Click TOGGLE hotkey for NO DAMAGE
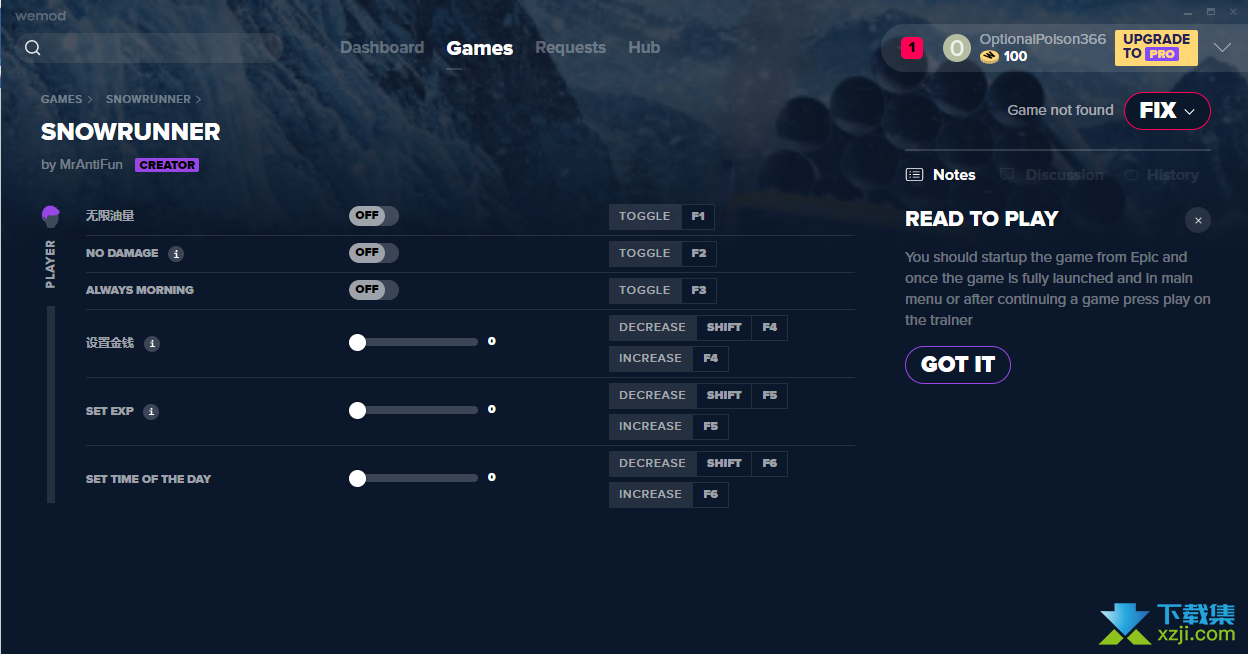 pos(645,254)
